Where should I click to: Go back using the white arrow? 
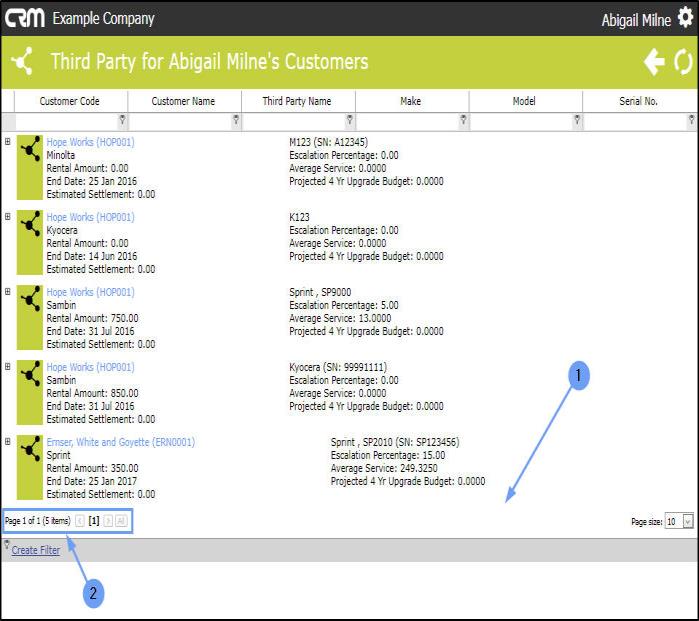654,62
